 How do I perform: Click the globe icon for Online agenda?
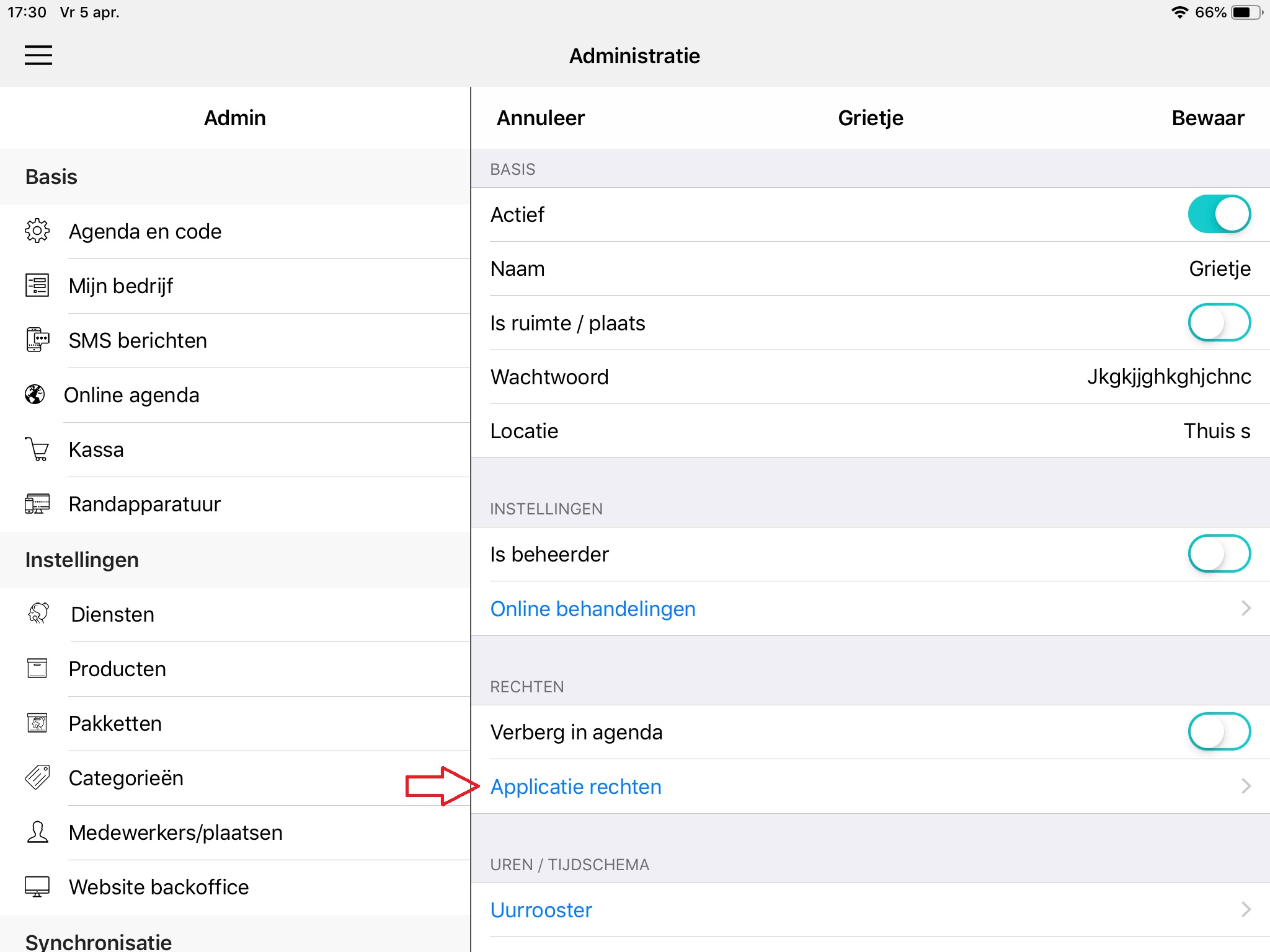click(35, 395)
